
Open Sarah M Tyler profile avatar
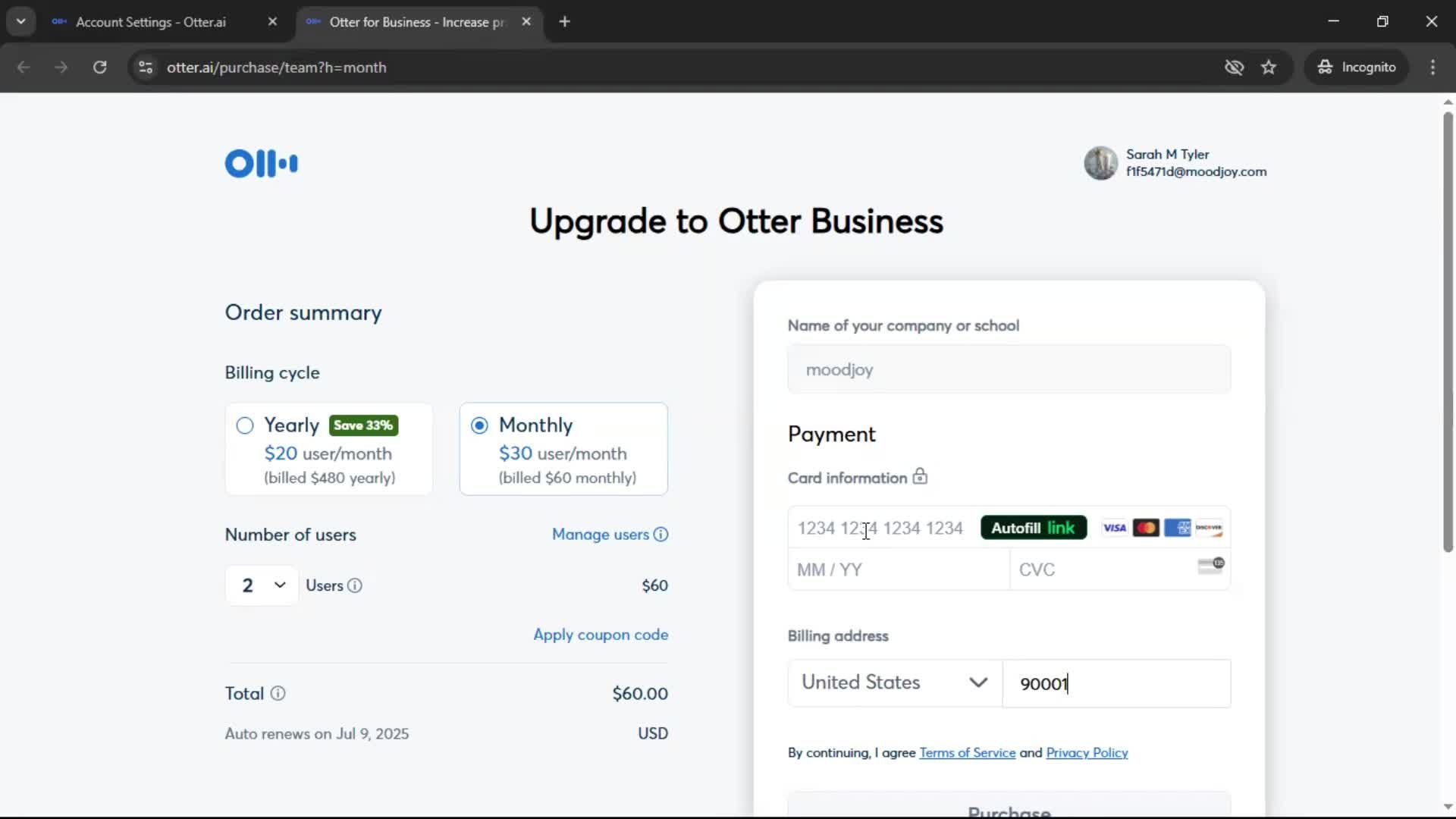(x=1100, y=163)
